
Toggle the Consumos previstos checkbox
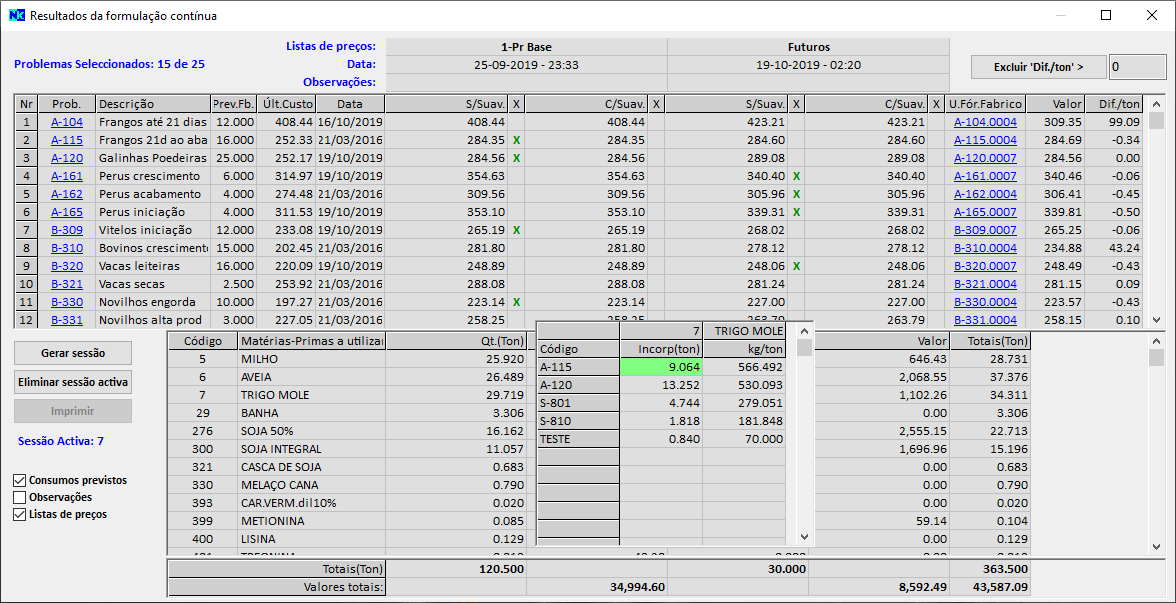[x=20, y=481]
